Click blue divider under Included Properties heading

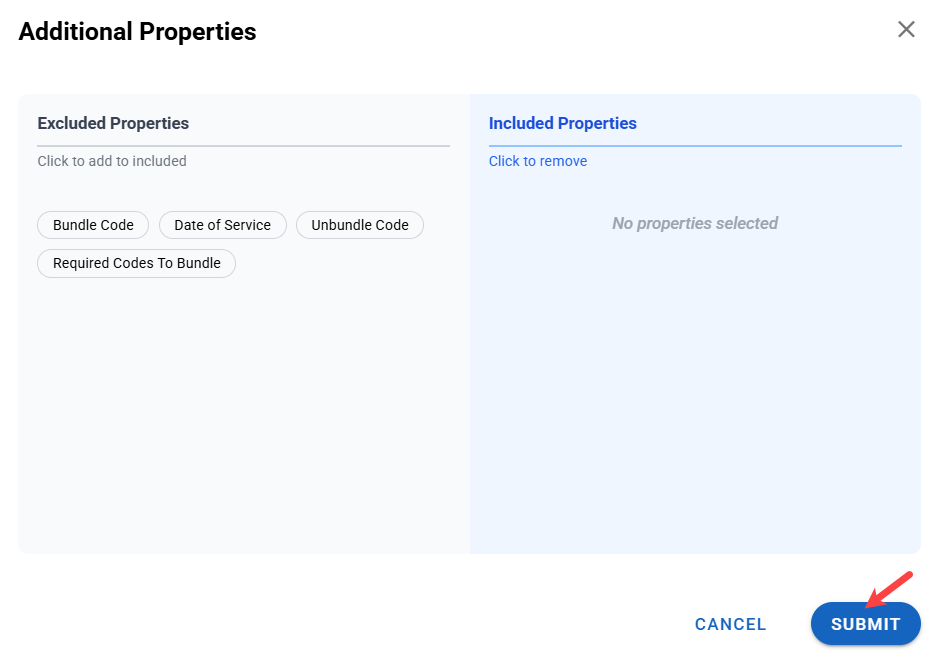(695, 146)
